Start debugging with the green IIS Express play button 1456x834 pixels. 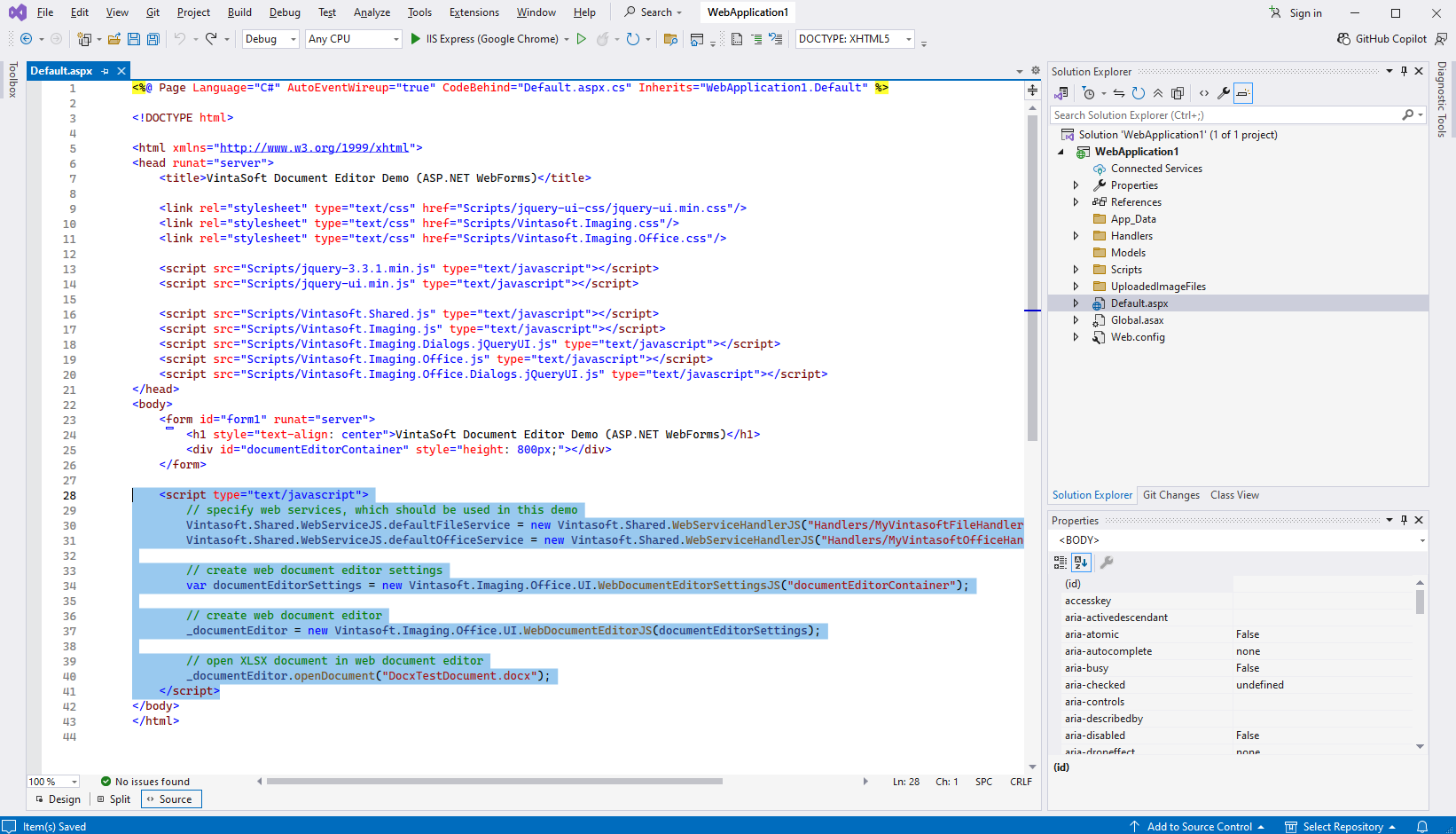(x=416, y=39)
